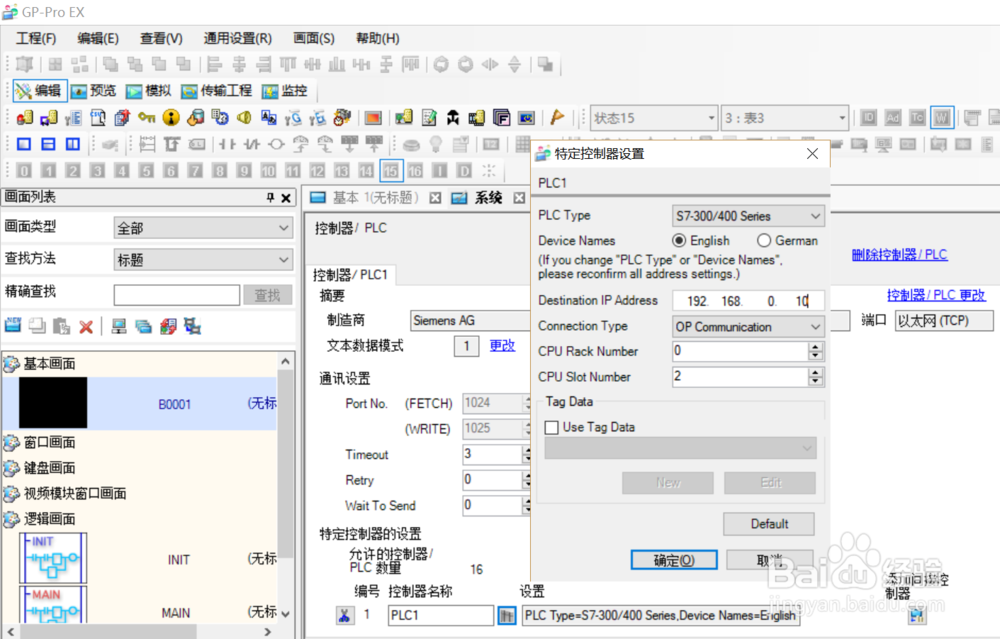Click the key (security) icon in toolbar
Viewport: 1000px width, 639px height.
pyautogui.click(x=147, y=117)
